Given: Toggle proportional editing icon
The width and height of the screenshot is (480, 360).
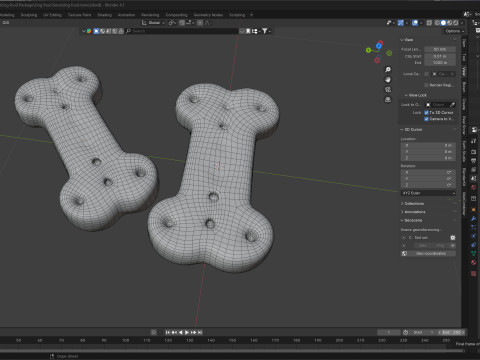Looking at the screenshot, I should [x=200, y=23].
